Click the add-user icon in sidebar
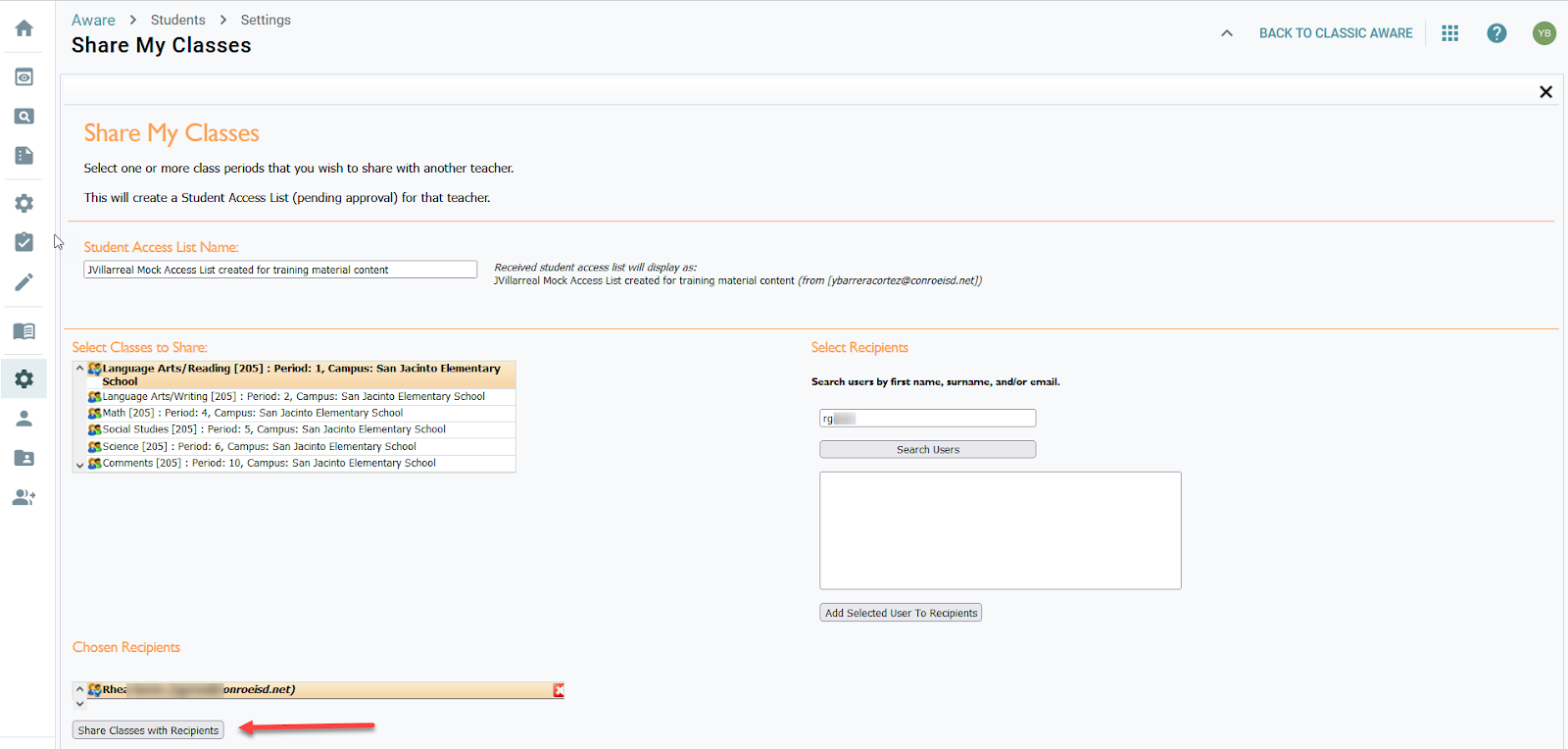1568x749 pixels. pos(24,498)
